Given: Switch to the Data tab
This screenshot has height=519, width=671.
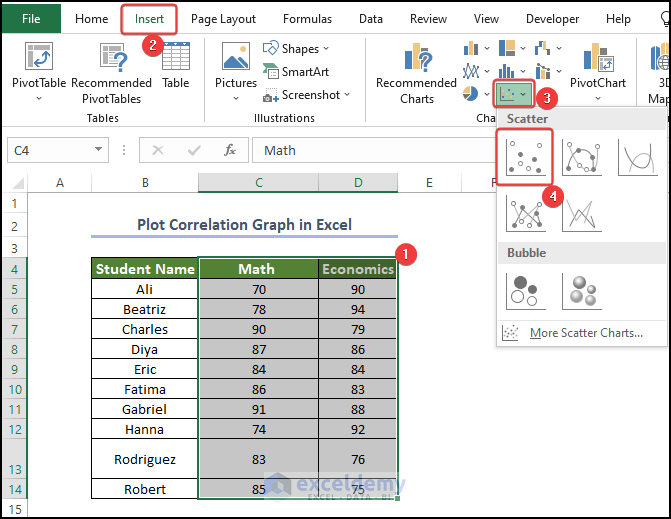Looking at the screenshot, I should pyautogui.click(x=371, y=19).
